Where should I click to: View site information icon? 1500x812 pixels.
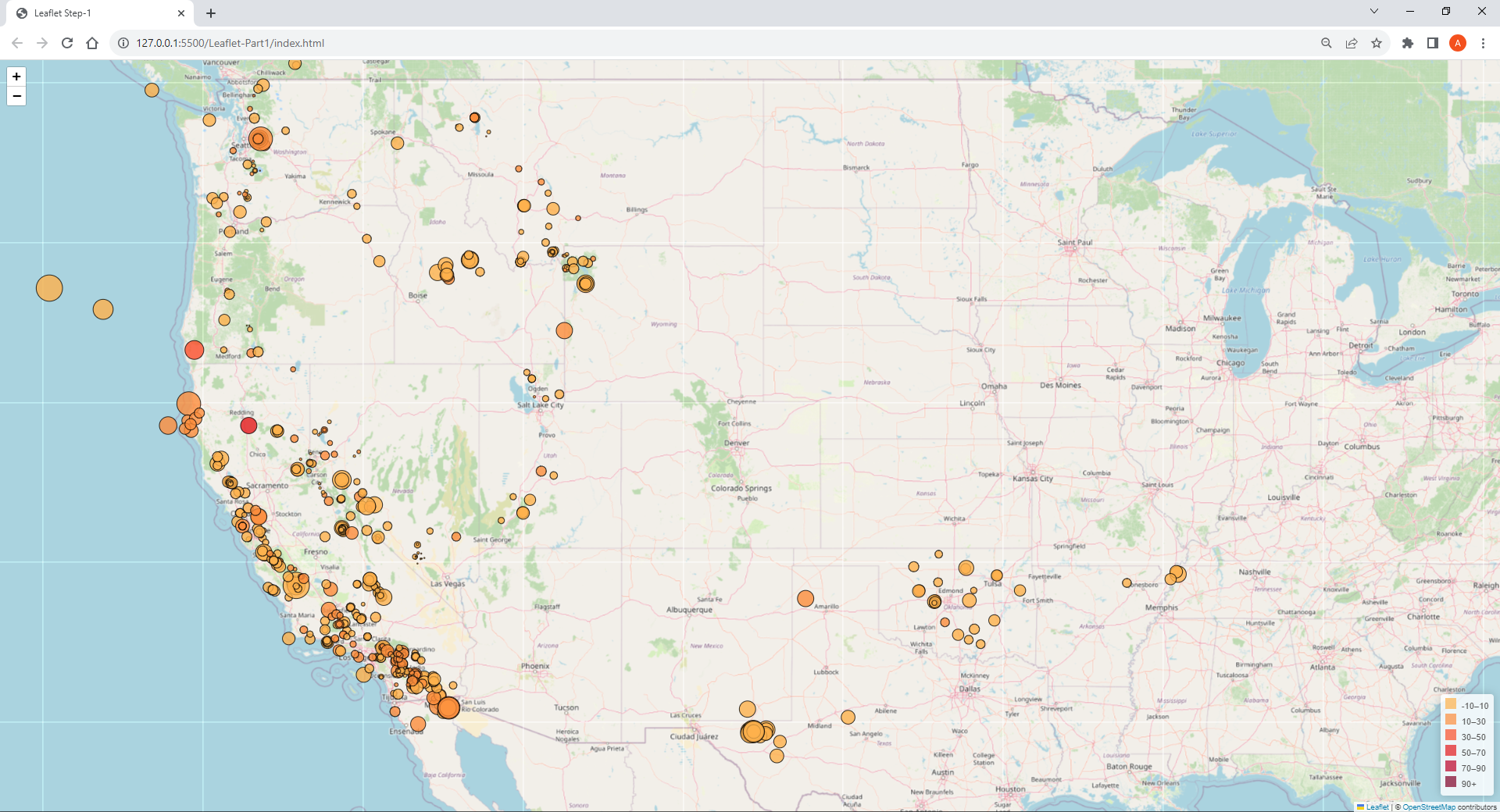[123, 43]
